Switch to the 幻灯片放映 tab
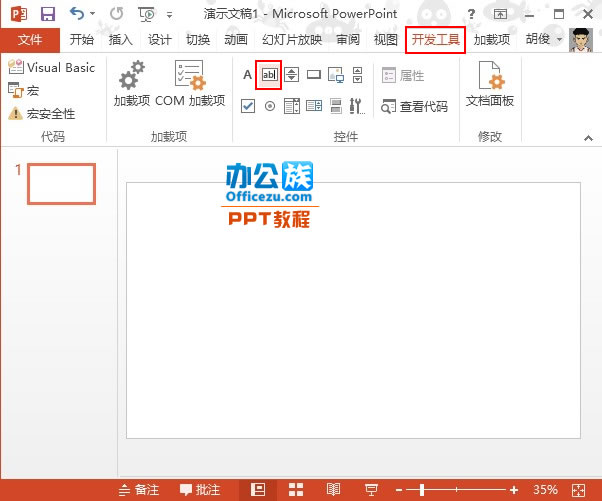Viewport: 602px width, 501px height. click(292, 40)
